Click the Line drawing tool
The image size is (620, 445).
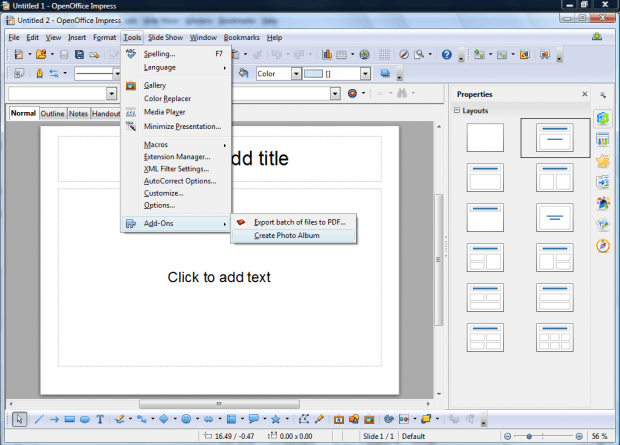coord(39,419)
